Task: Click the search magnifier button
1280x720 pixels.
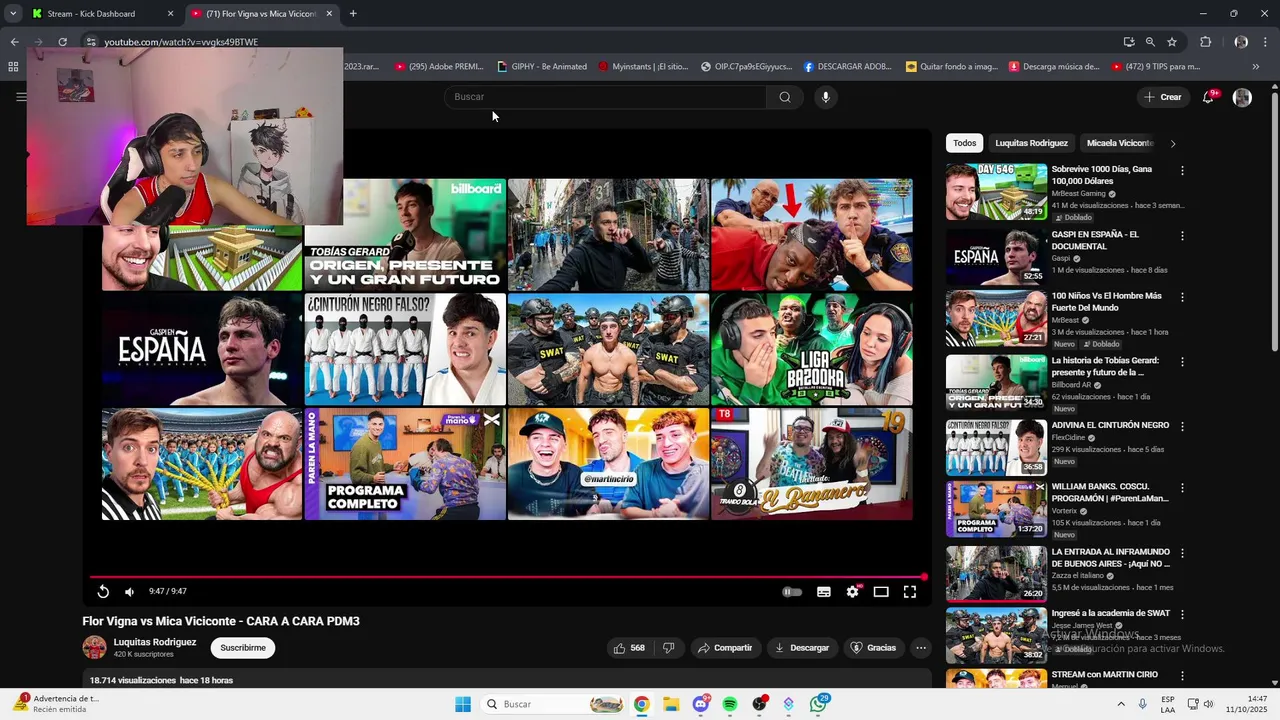Action: coord(785,97)
